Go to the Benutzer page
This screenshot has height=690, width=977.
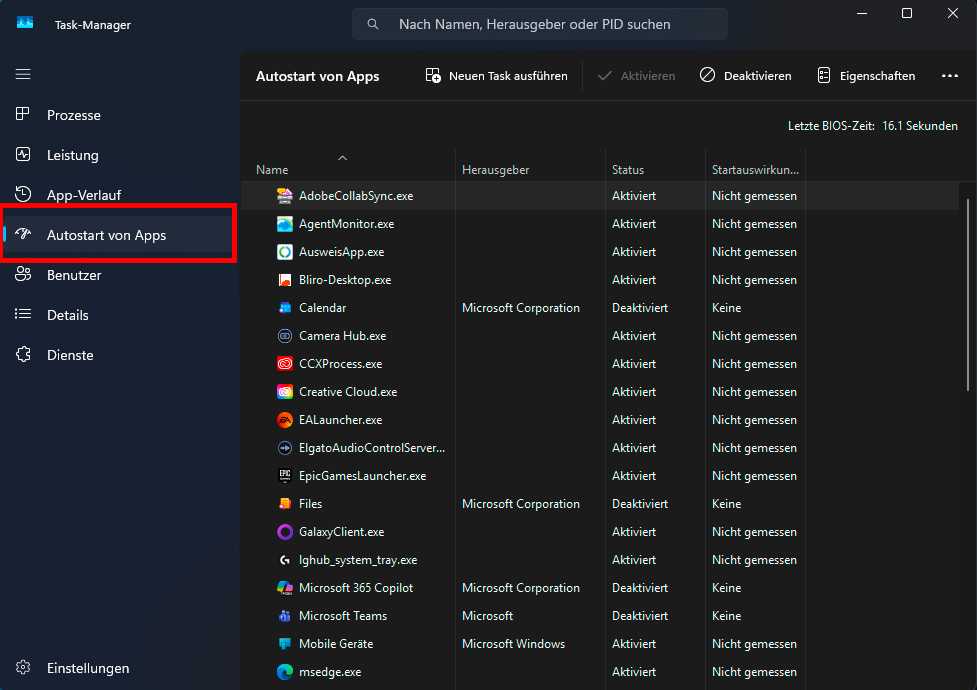[x=118, y=274]
